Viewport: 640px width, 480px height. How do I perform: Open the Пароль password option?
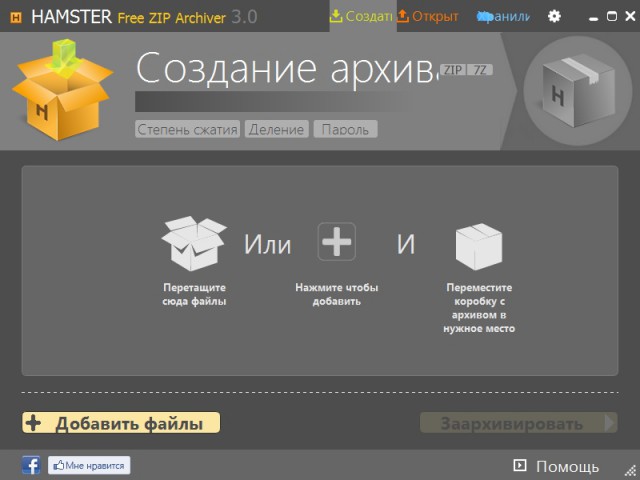pyautogui.click(x=345, y=129)
